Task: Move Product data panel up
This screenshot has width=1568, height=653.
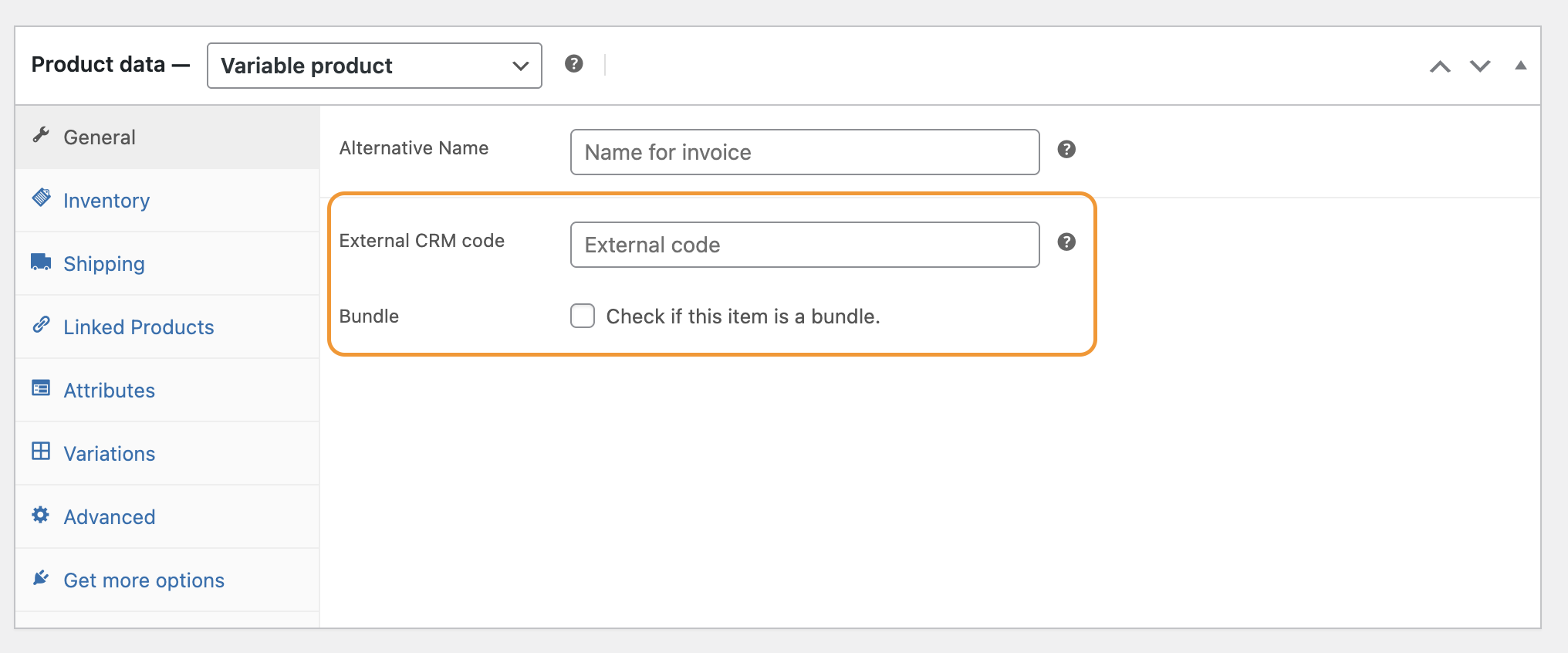Action: (x=1440, y=66)
